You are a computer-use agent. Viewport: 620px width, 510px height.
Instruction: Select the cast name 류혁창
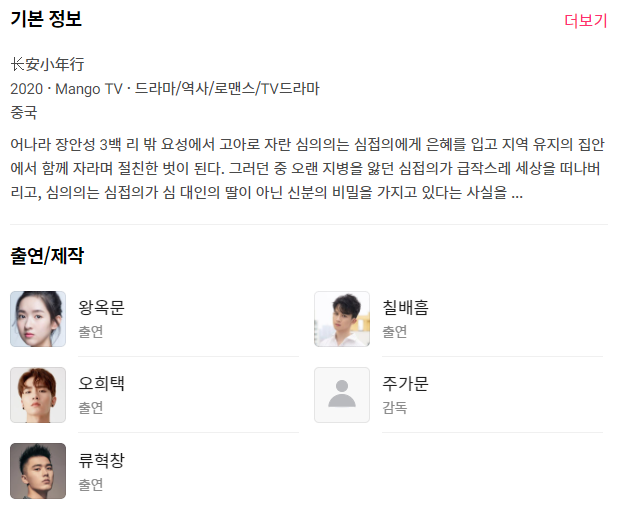click(x=101, y=460)
